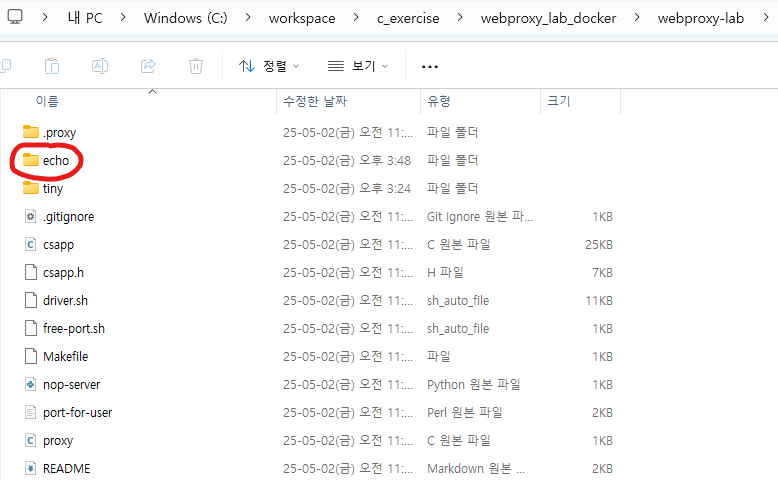Click the README markdown file icon
The image size is (778, 480).
coord(31,469)
